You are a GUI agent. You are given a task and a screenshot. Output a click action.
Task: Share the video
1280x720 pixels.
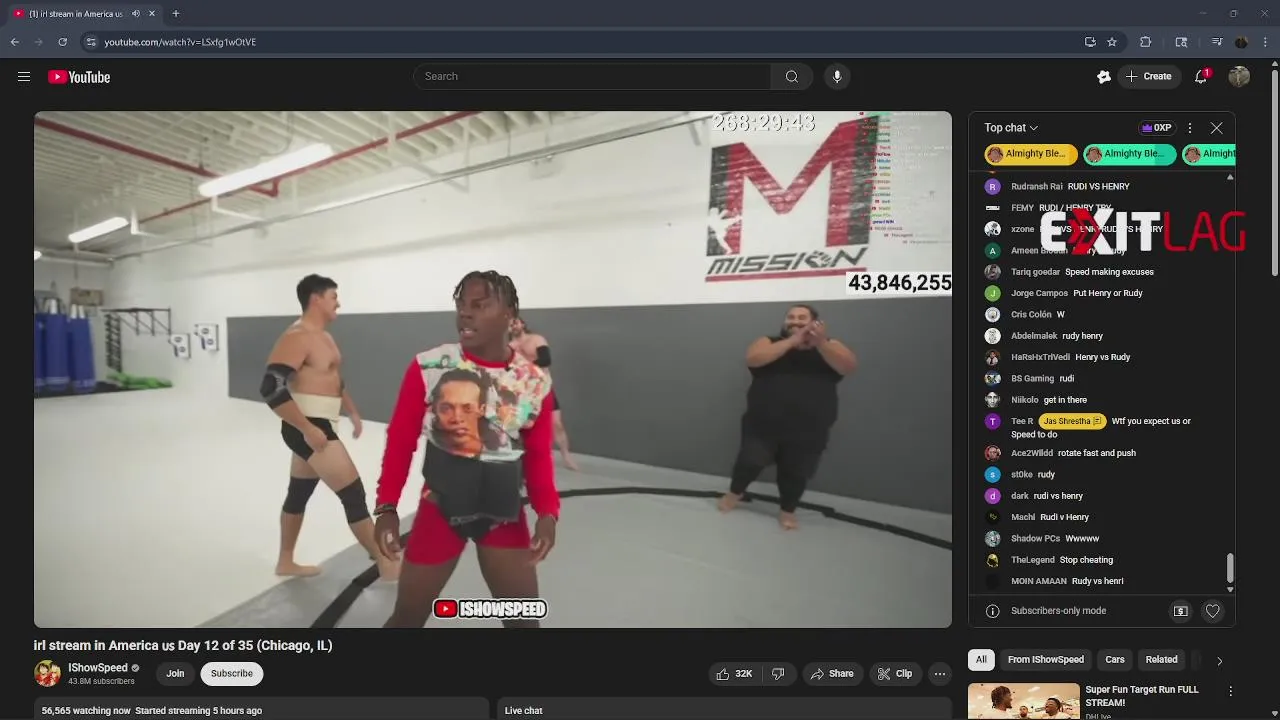832,674
